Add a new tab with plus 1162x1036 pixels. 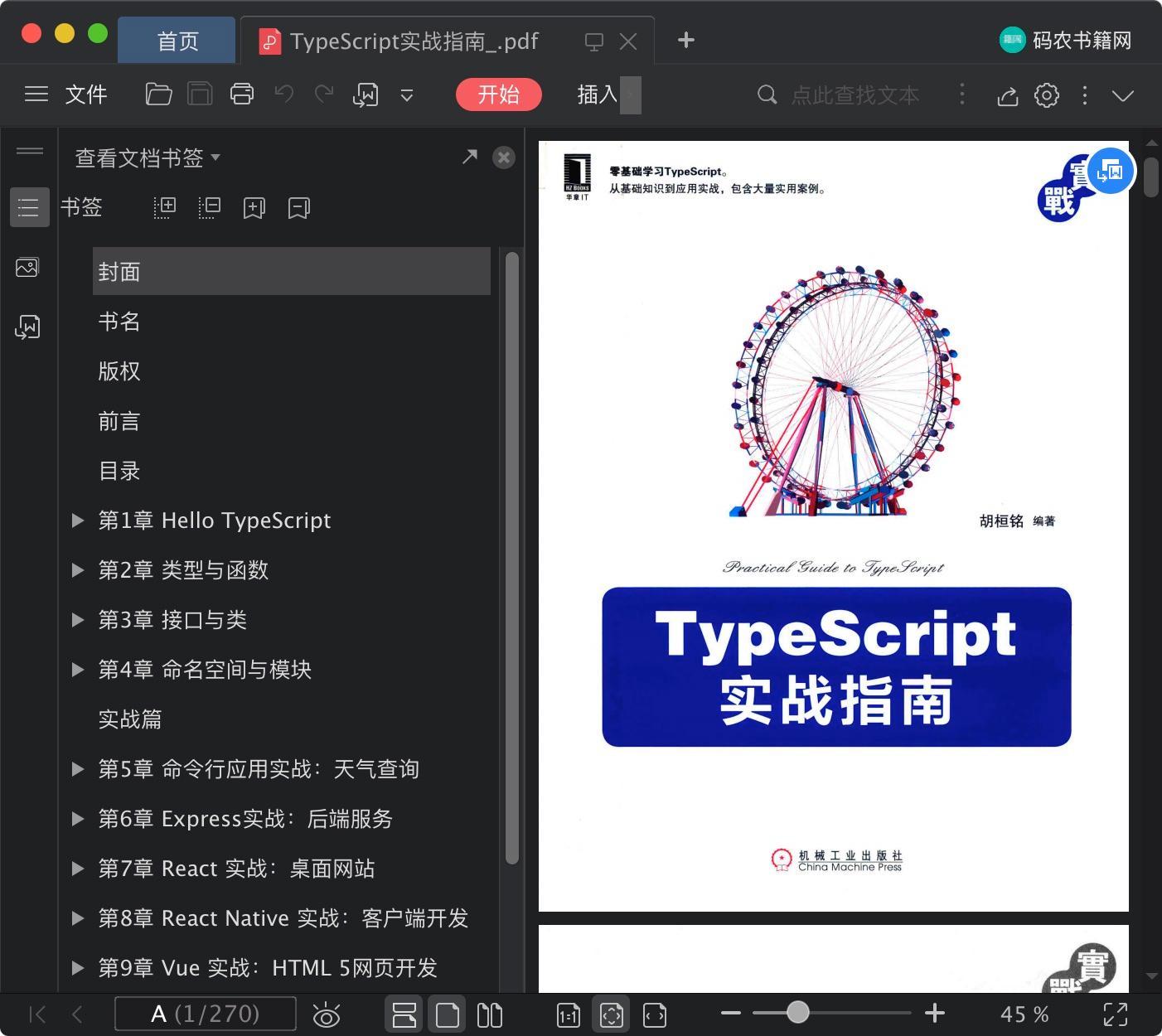coord(685,40)
